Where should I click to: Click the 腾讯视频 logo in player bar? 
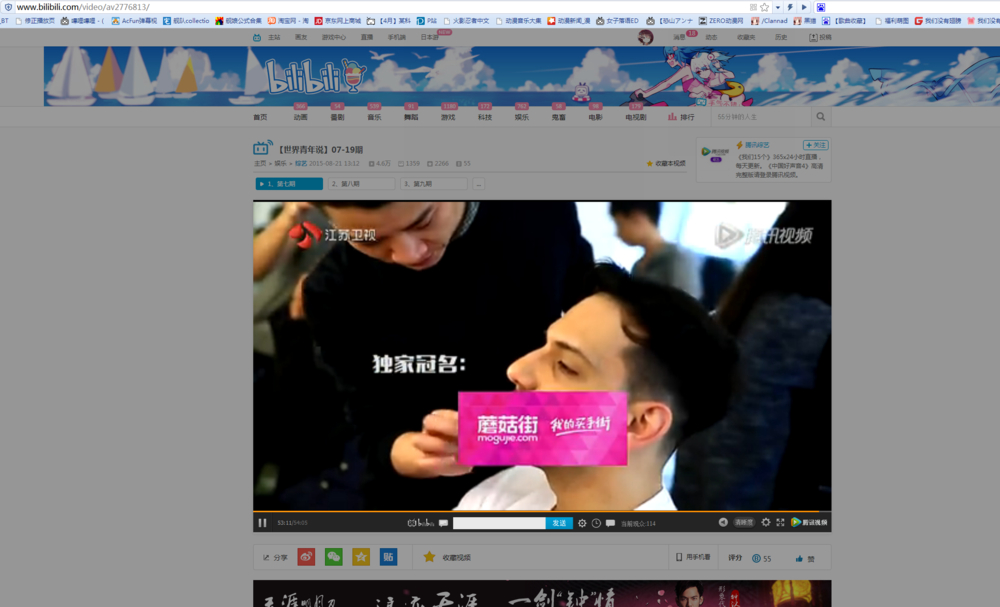[x=809, y=522]
